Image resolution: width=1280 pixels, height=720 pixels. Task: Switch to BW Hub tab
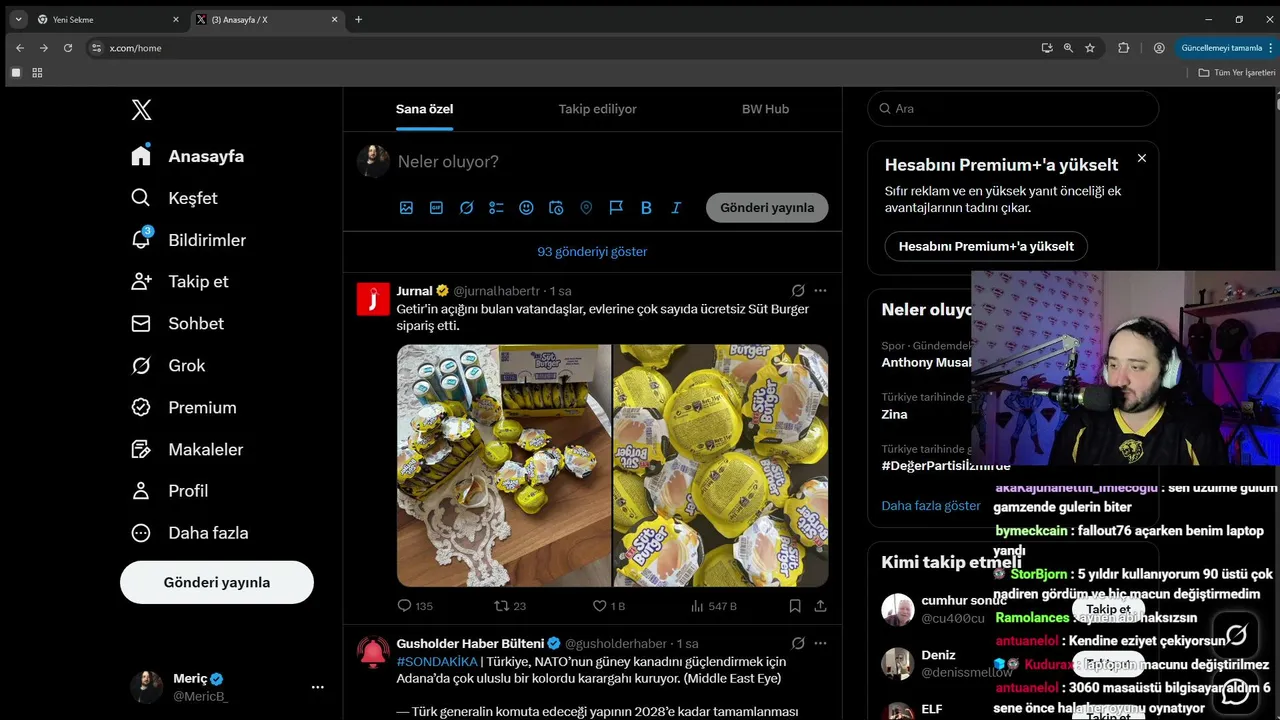765,109
